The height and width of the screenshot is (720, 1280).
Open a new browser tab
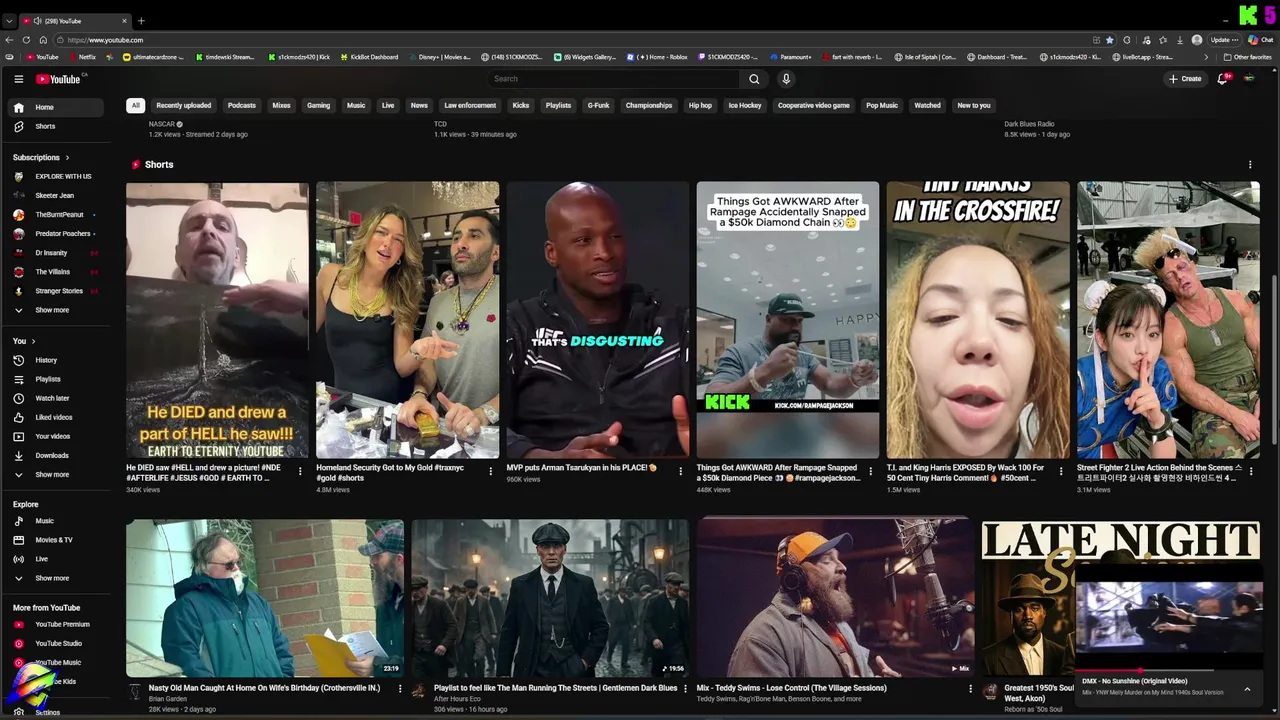(x=141, y=21)
